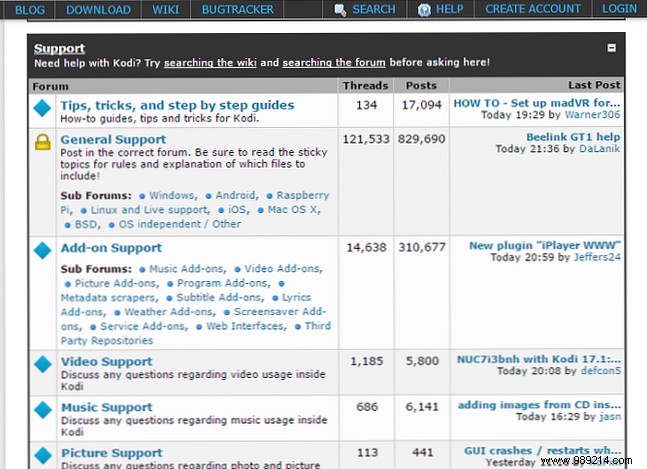
Task: Open the General Support forum
Action: coord(113,139)
